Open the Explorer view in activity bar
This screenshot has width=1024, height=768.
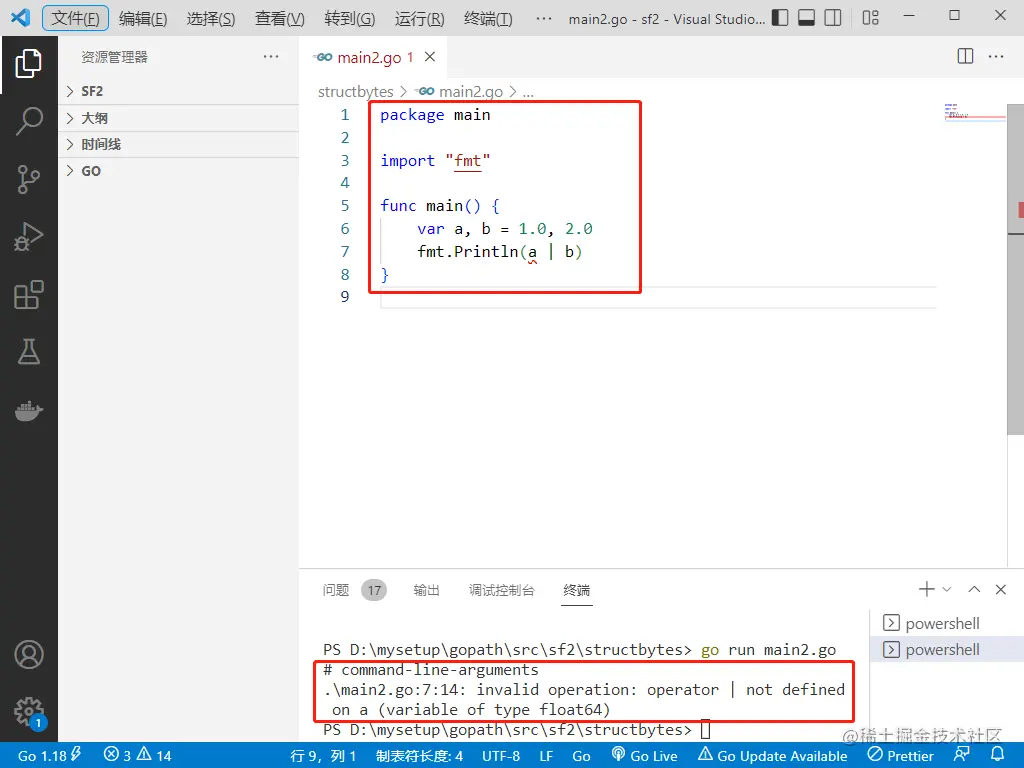tap(29, 63)
